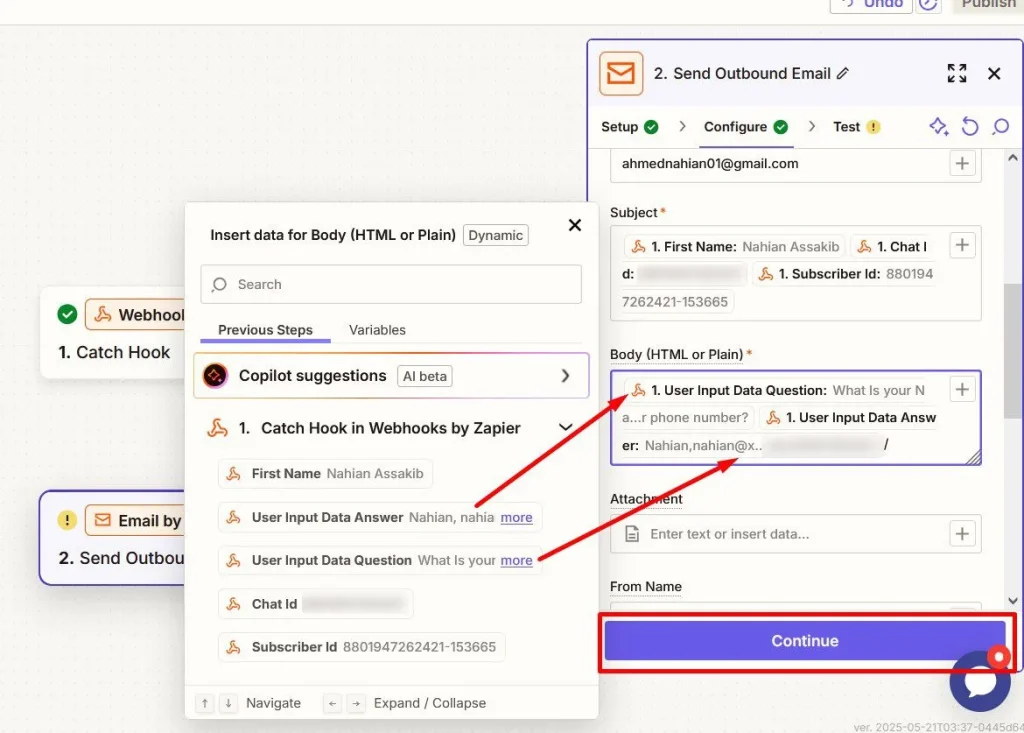Click into the Attachment input field
This screenshot has width=1024, height=733.
click(795, 534)
